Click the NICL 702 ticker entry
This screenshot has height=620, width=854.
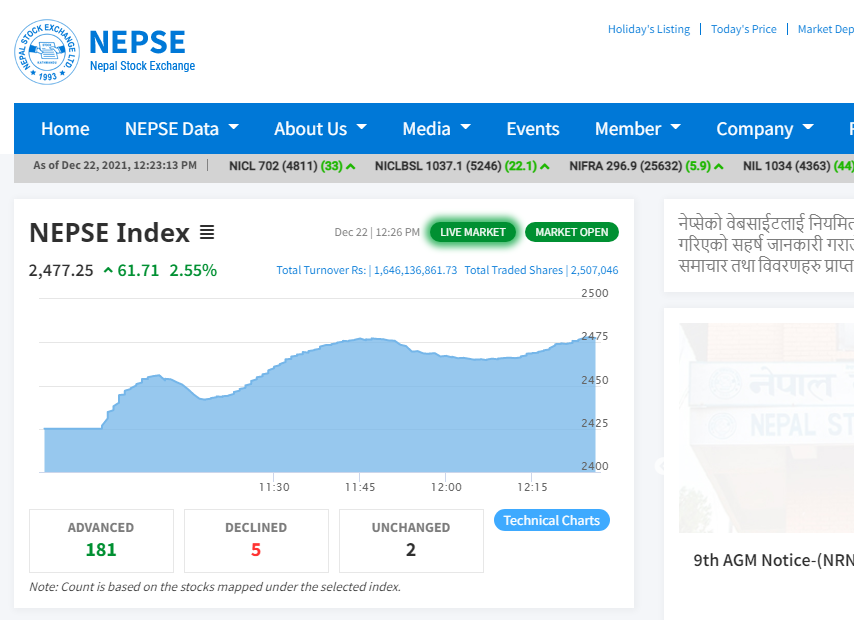pos(292,166)
